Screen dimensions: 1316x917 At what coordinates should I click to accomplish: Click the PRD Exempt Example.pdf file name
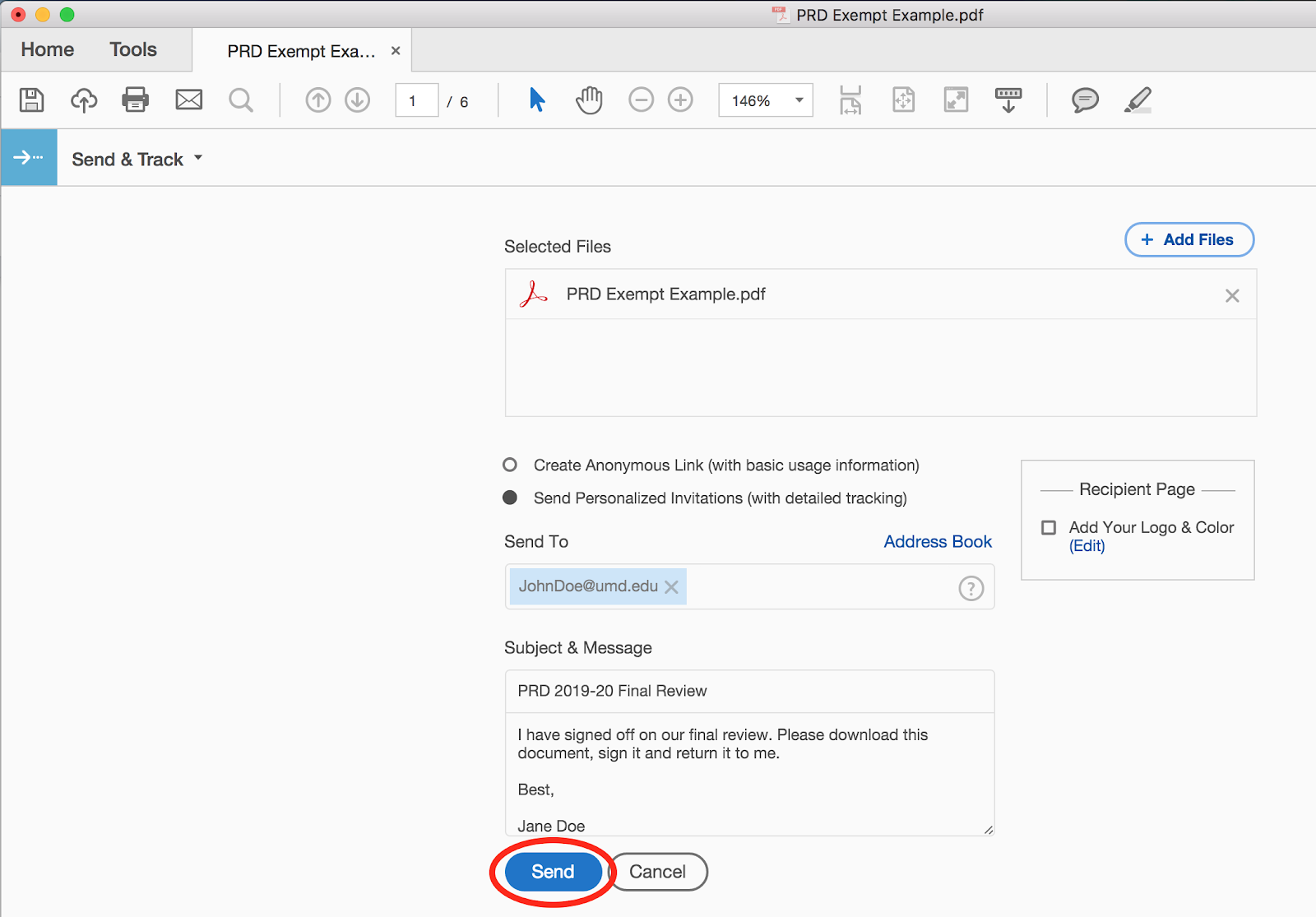pyautogui.click(x=665, y=294)
